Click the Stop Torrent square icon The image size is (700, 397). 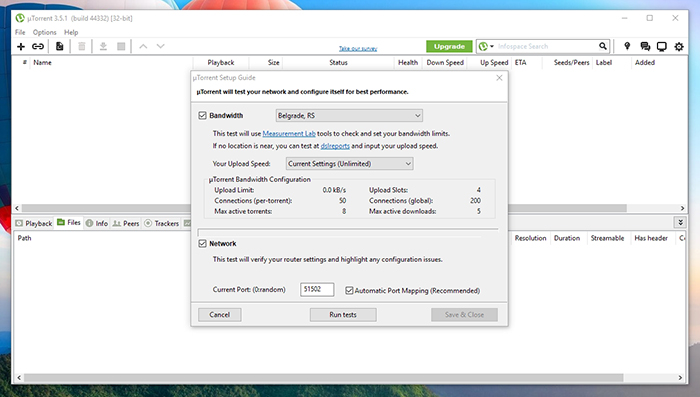point(121,46)
